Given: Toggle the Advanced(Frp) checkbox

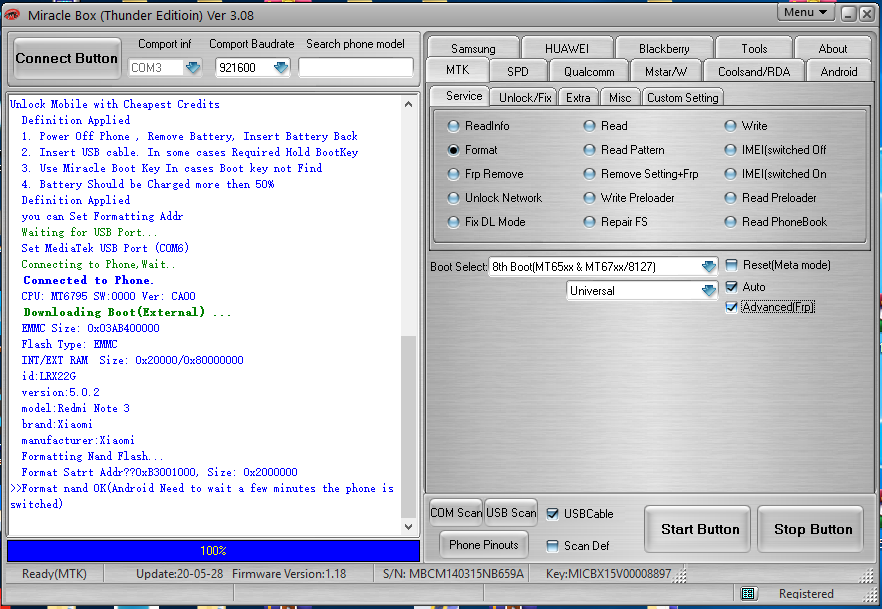Looking at the screenshot, I should 731,307.
